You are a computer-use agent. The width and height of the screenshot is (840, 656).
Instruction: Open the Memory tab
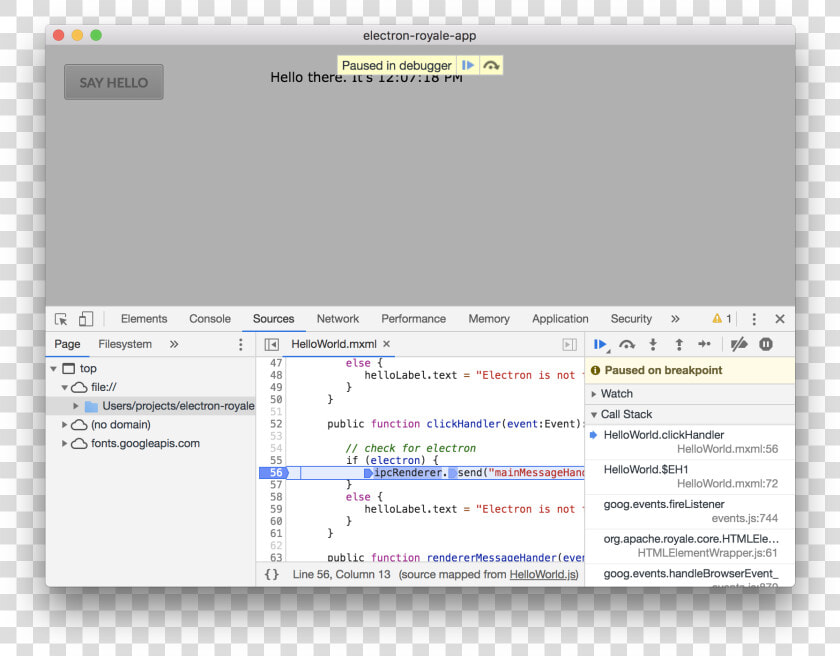tap(489, 319)
